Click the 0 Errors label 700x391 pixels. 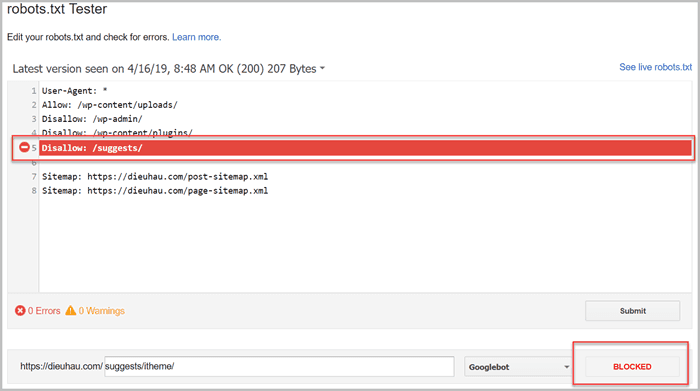click(x=44, y=311)
